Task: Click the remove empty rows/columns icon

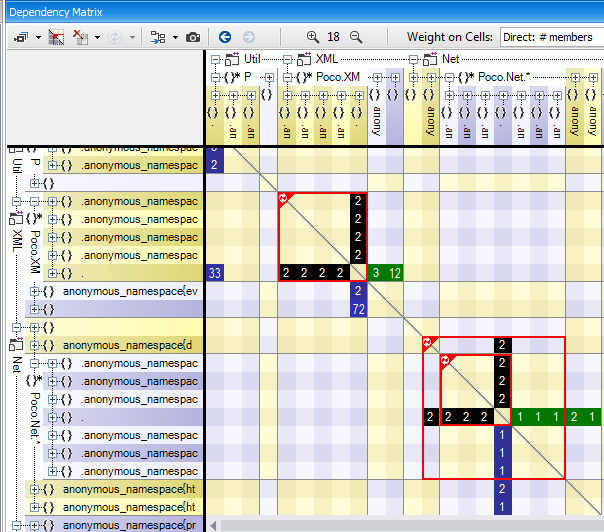Action: coord(56,37)
